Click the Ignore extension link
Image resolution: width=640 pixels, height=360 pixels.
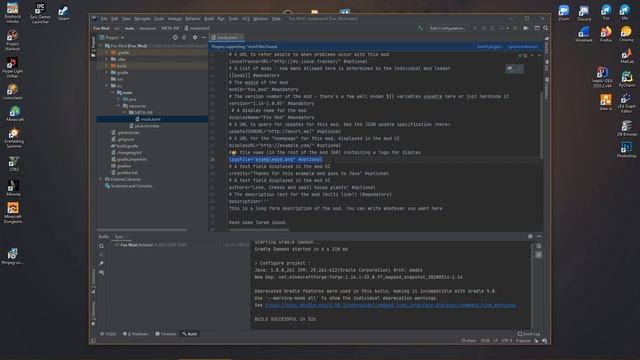click(x=523, y=47)
